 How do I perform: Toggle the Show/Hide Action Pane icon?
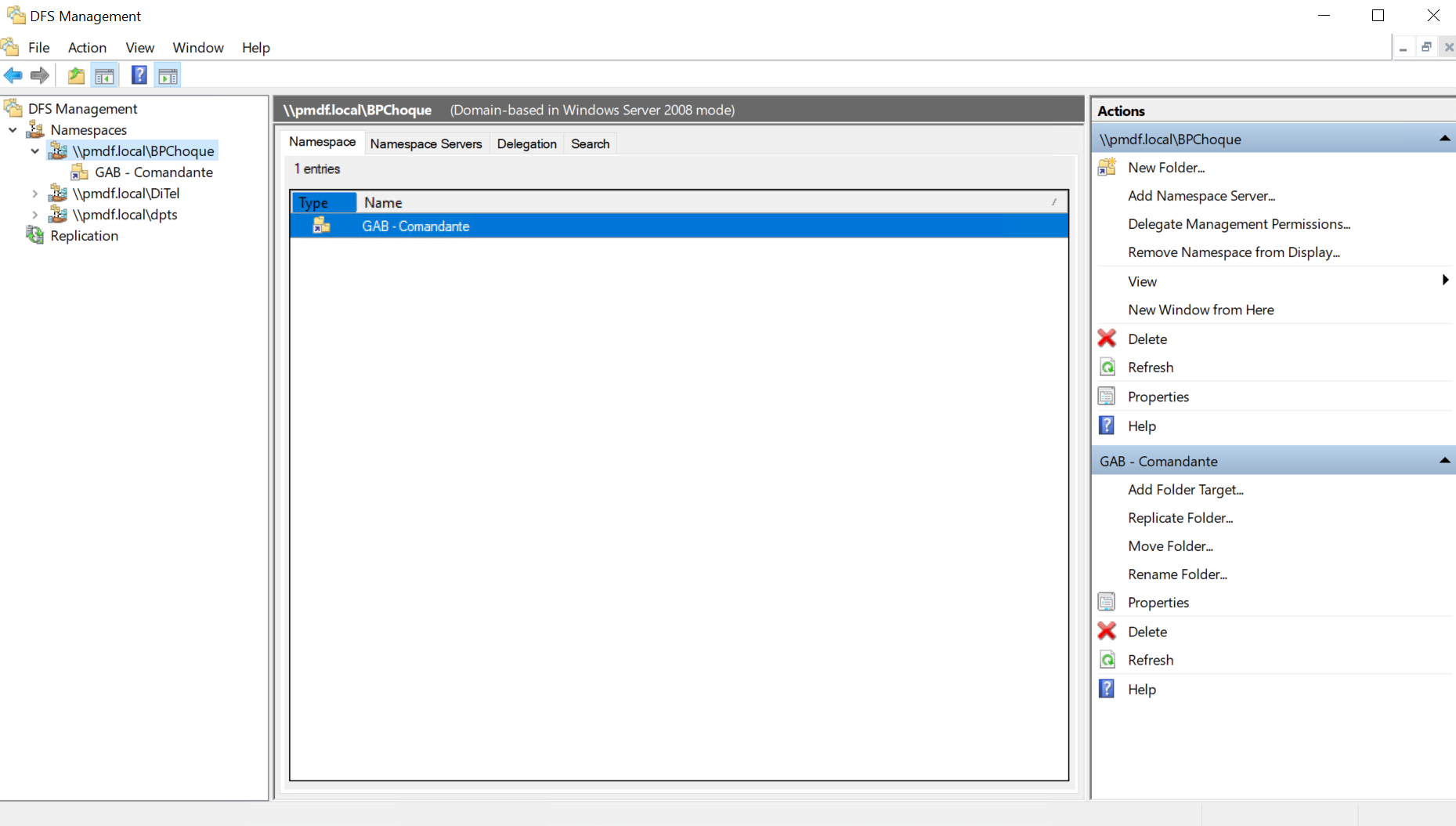[x=168, y=75]
